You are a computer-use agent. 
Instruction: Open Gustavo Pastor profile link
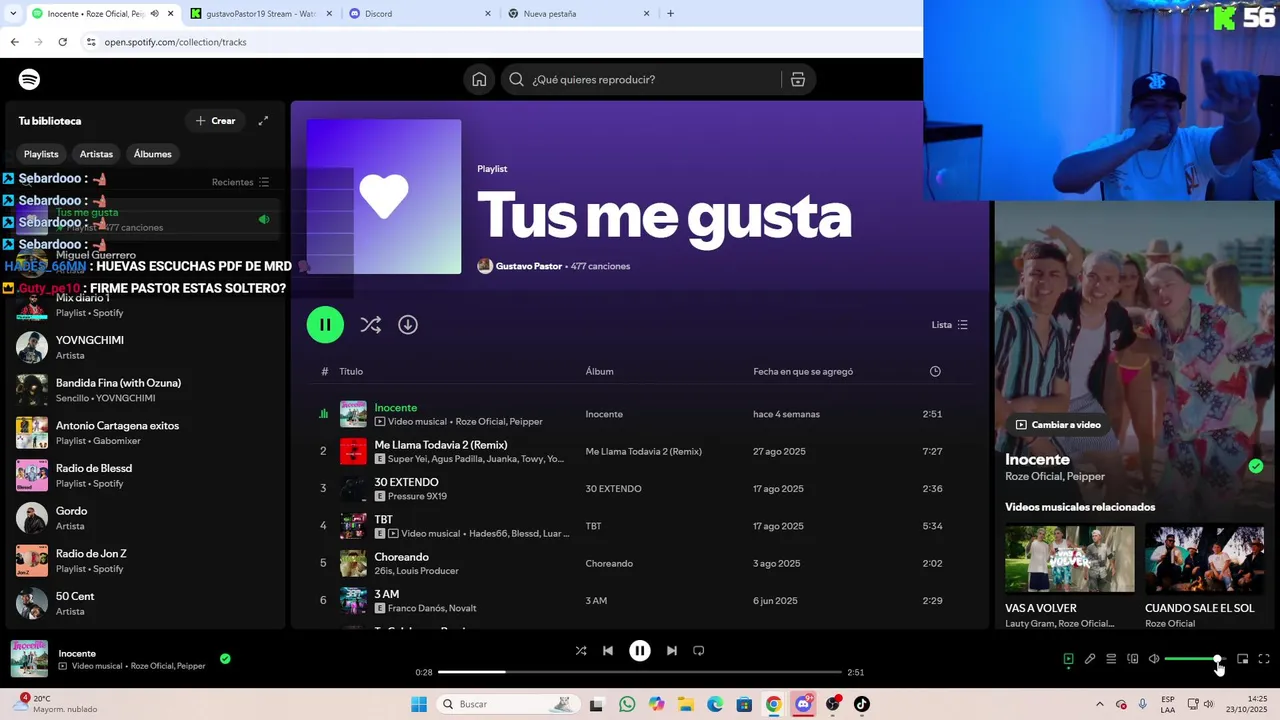[x=528, y=266]
